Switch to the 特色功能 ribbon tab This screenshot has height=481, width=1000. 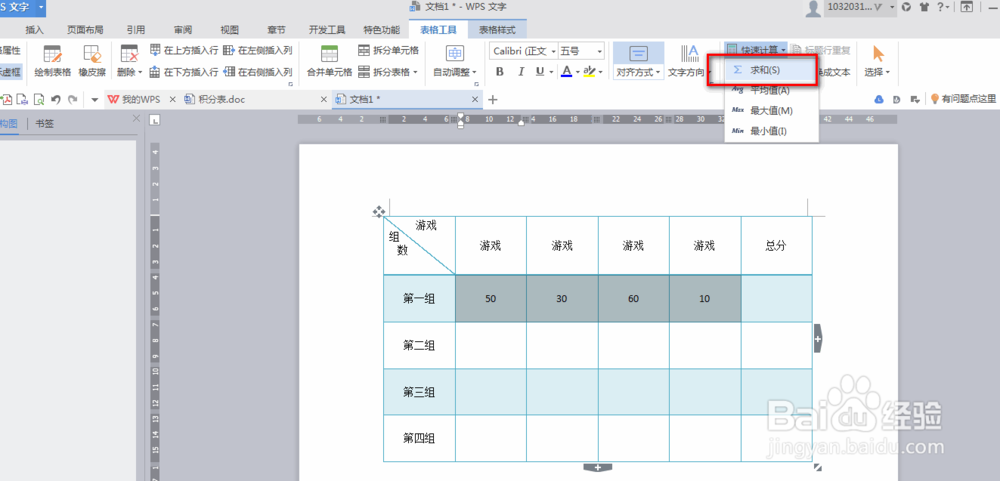[382, 29]
